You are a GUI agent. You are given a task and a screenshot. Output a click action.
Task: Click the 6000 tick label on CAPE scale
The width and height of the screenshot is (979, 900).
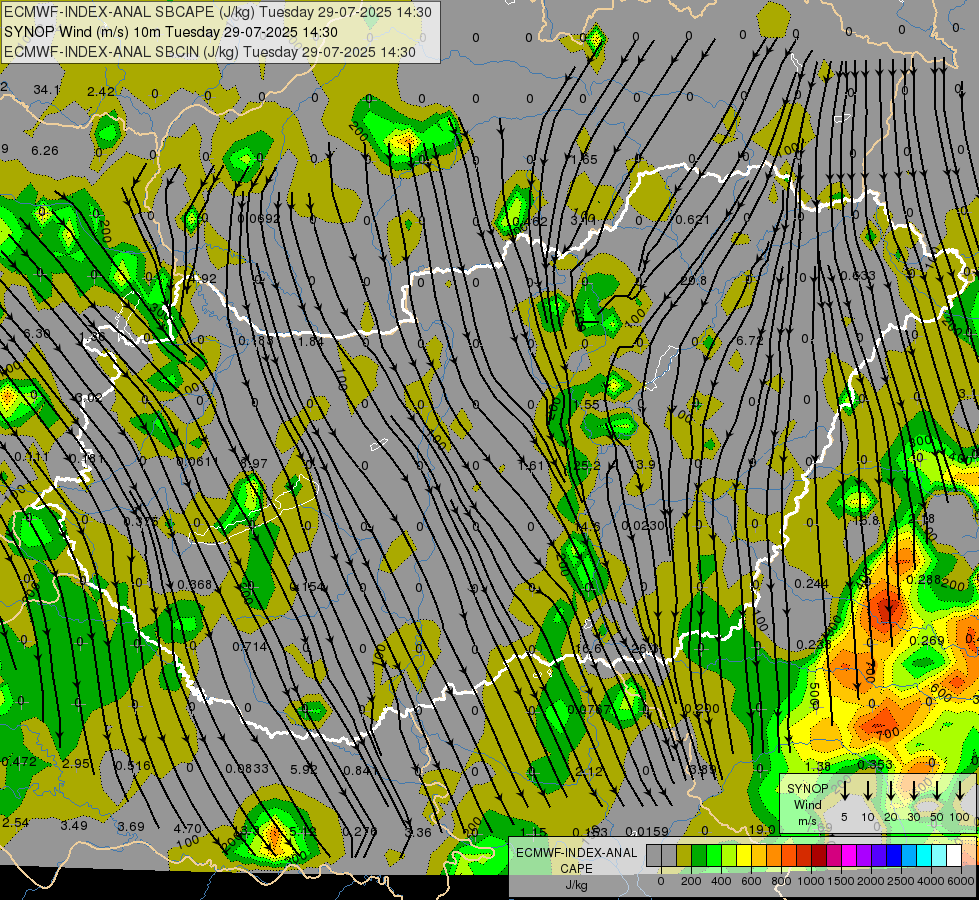[961, 881]
